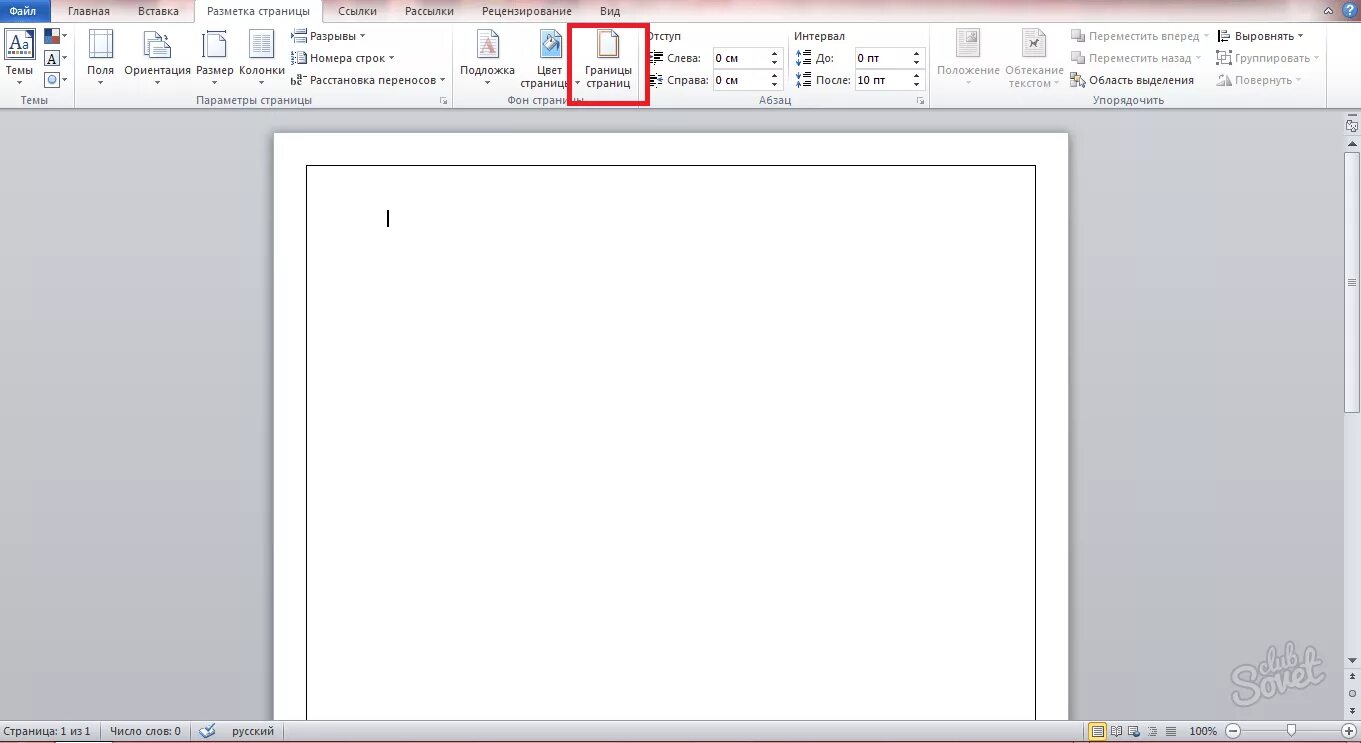Open Параметры страницы dialog launcher

pos(443,101)
